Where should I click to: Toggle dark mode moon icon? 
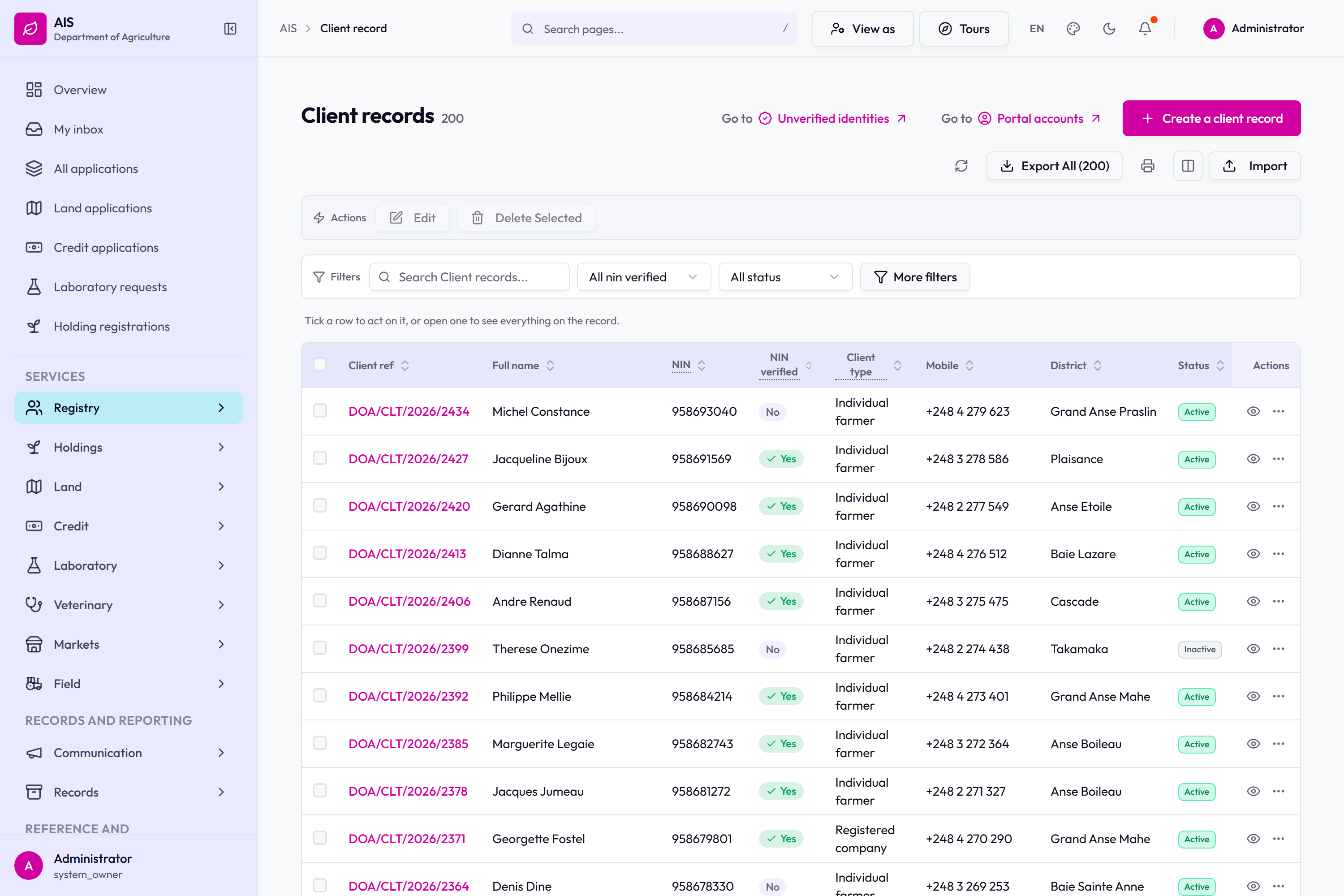pyautogui.click(x=1109, y=29)
